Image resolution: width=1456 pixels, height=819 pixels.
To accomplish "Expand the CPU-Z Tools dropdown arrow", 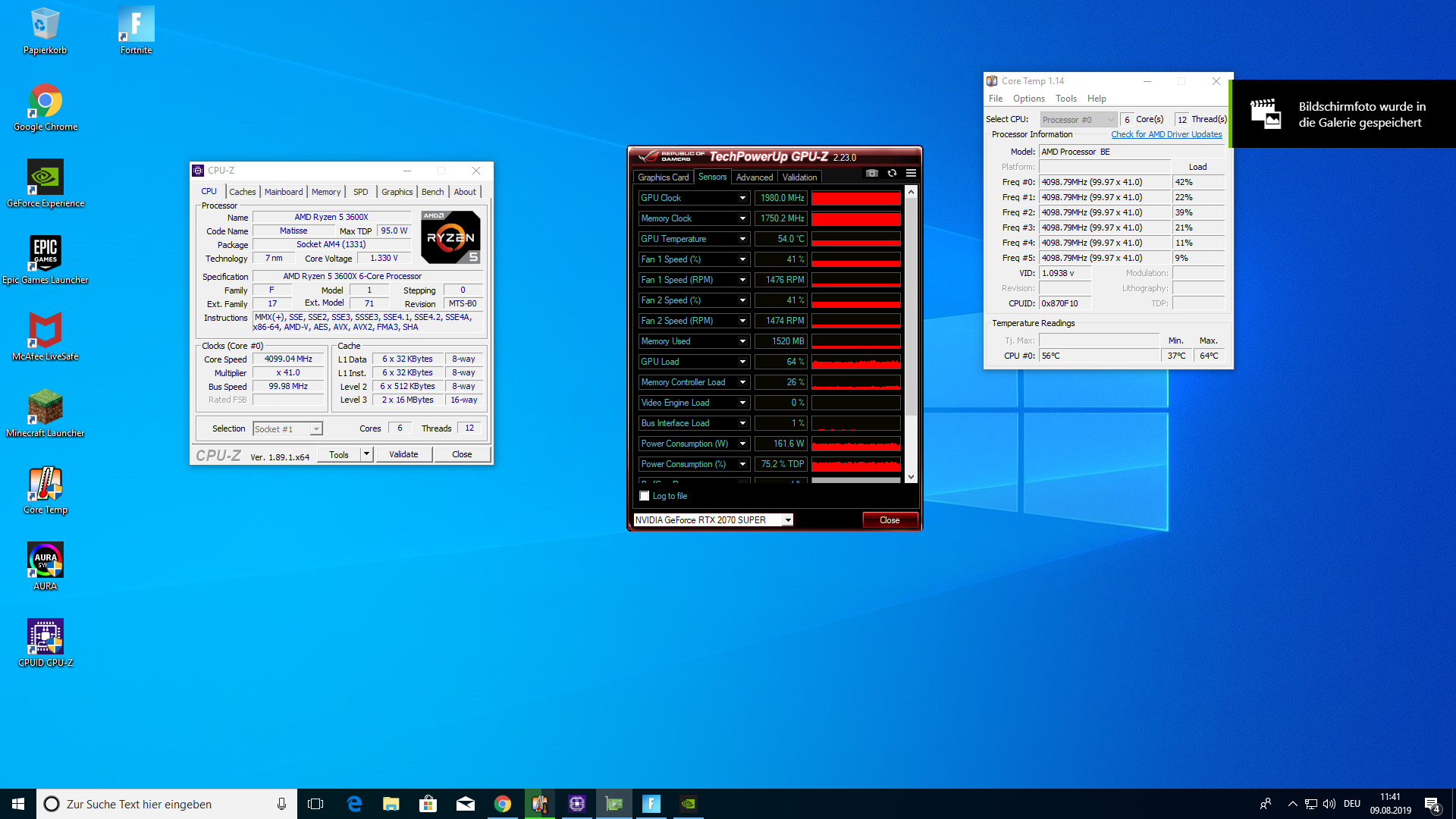I will (x=366, y=454).
